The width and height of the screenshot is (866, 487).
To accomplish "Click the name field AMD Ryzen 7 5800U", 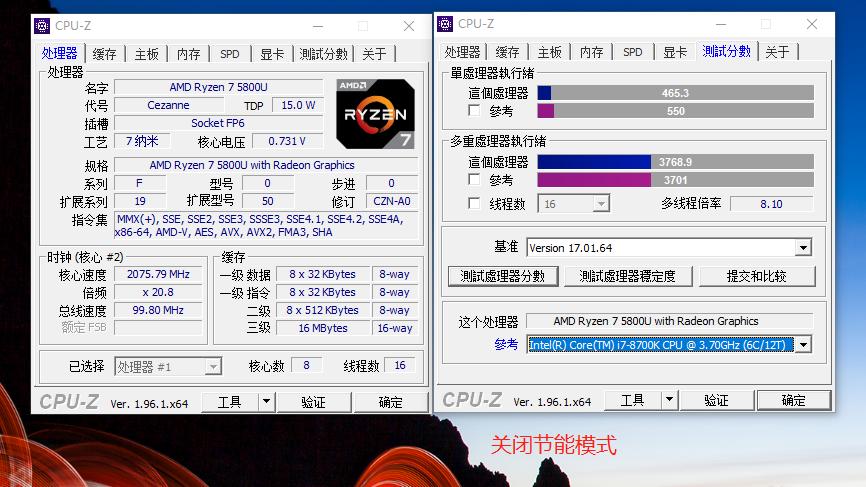I will coord(219,87).
